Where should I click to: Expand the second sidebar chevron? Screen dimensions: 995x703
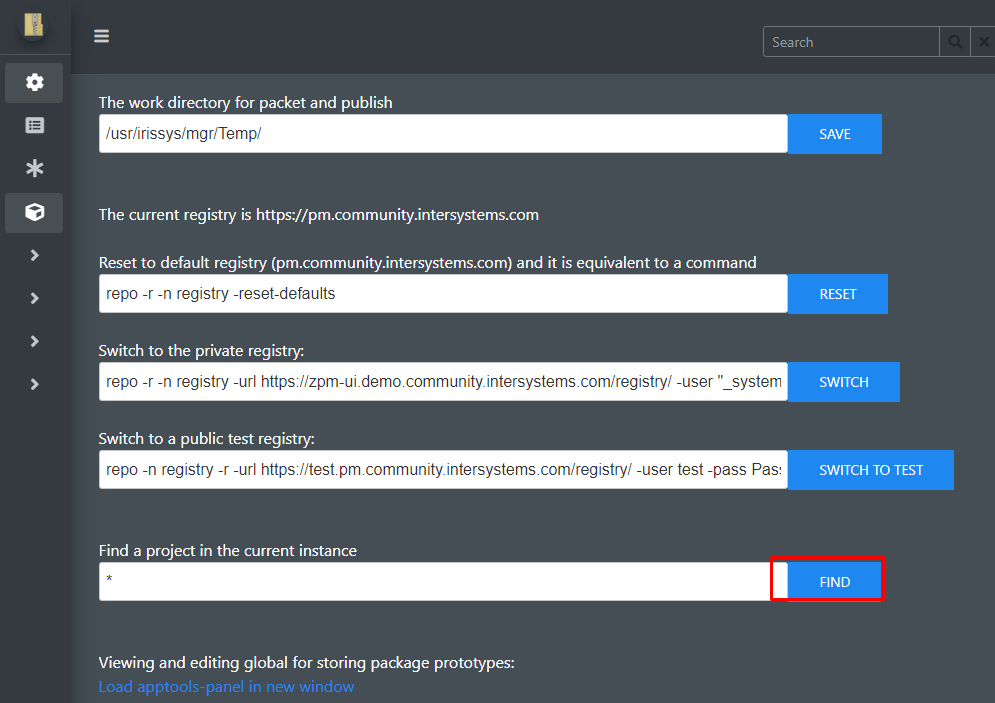click(34, 298)
